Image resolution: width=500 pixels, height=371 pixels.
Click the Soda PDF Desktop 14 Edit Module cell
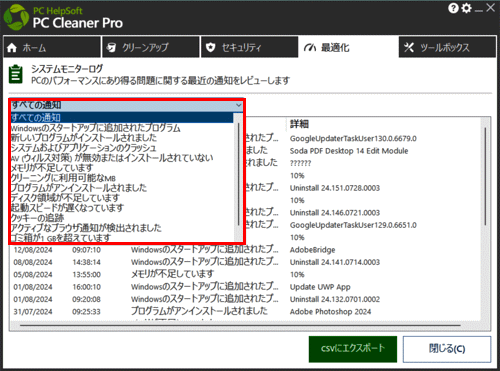click(x=349, y=151)
